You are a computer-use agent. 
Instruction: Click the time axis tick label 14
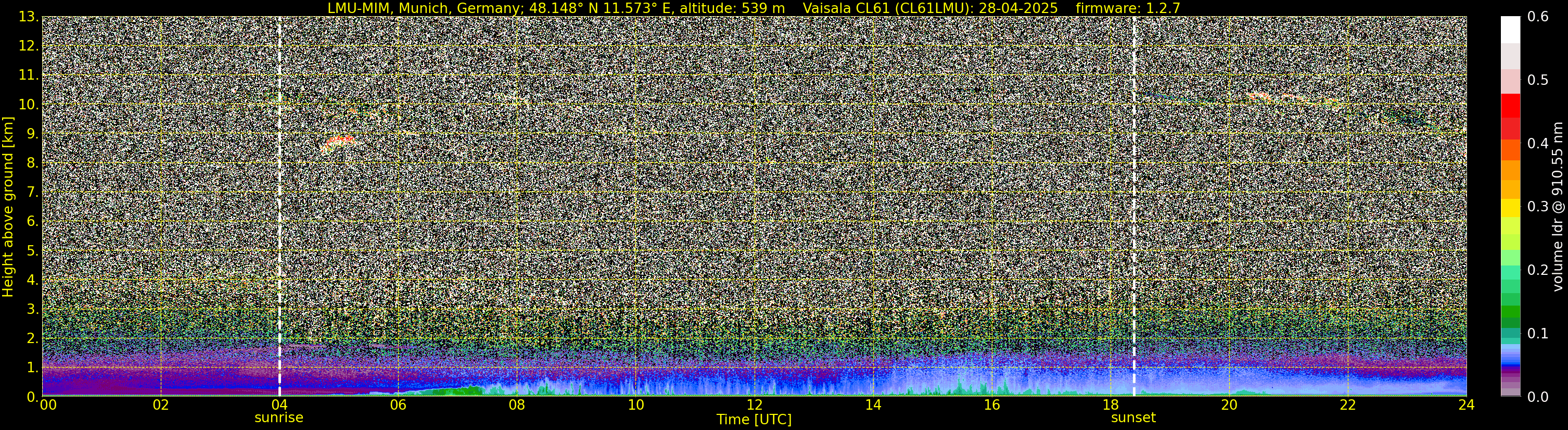[x=873, y=405]
